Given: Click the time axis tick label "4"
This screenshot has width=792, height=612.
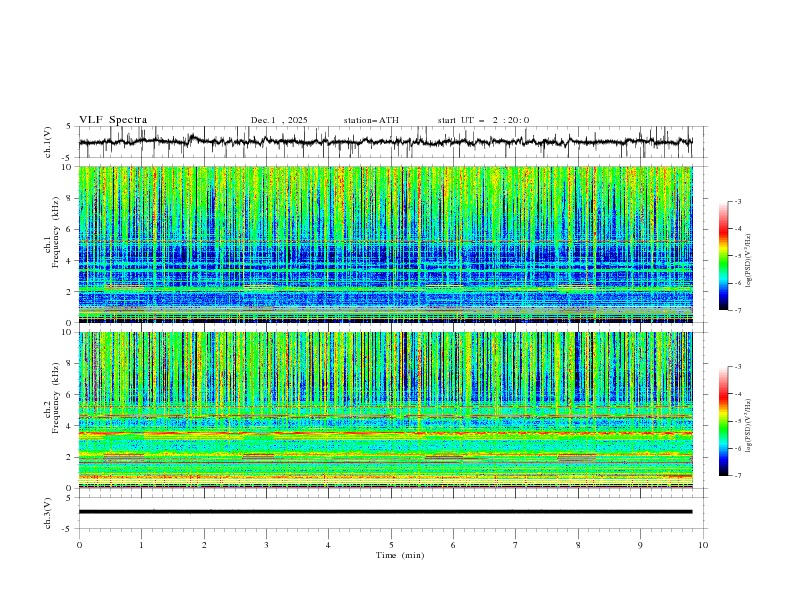Looking at the screenshot, I should pos(328,545).
